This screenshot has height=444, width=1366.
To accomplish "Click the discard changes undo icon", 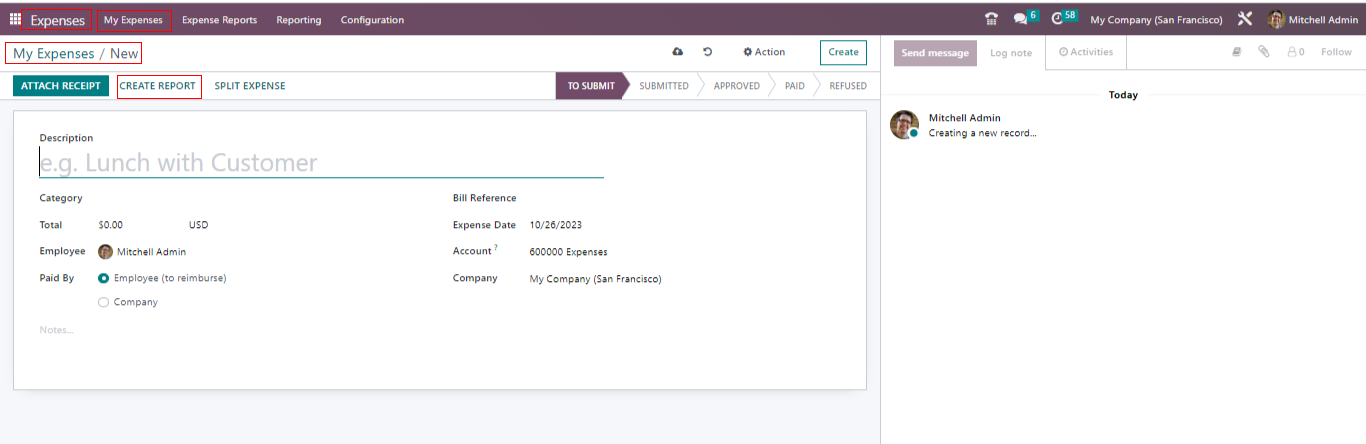I will tap(708, 52).
